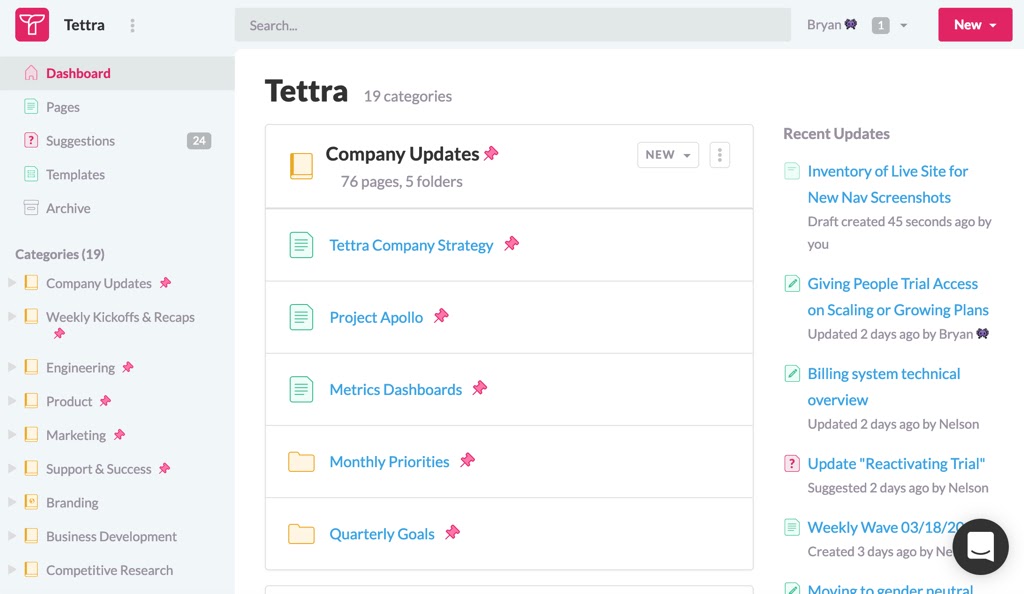Screen dimensions: 1024x594
Task: Click the Suggestions question-mark icon in sidebar
Action: pos(31,141)
